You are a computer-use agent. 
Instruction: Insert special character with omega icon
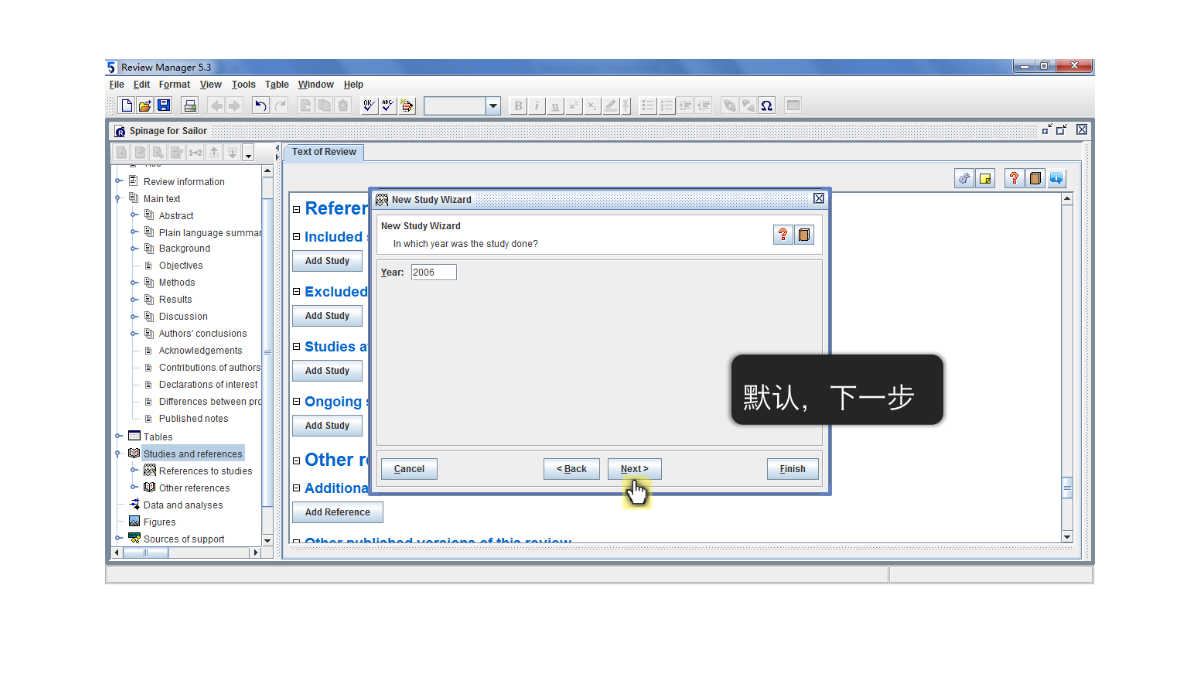[x=767, y=105]
